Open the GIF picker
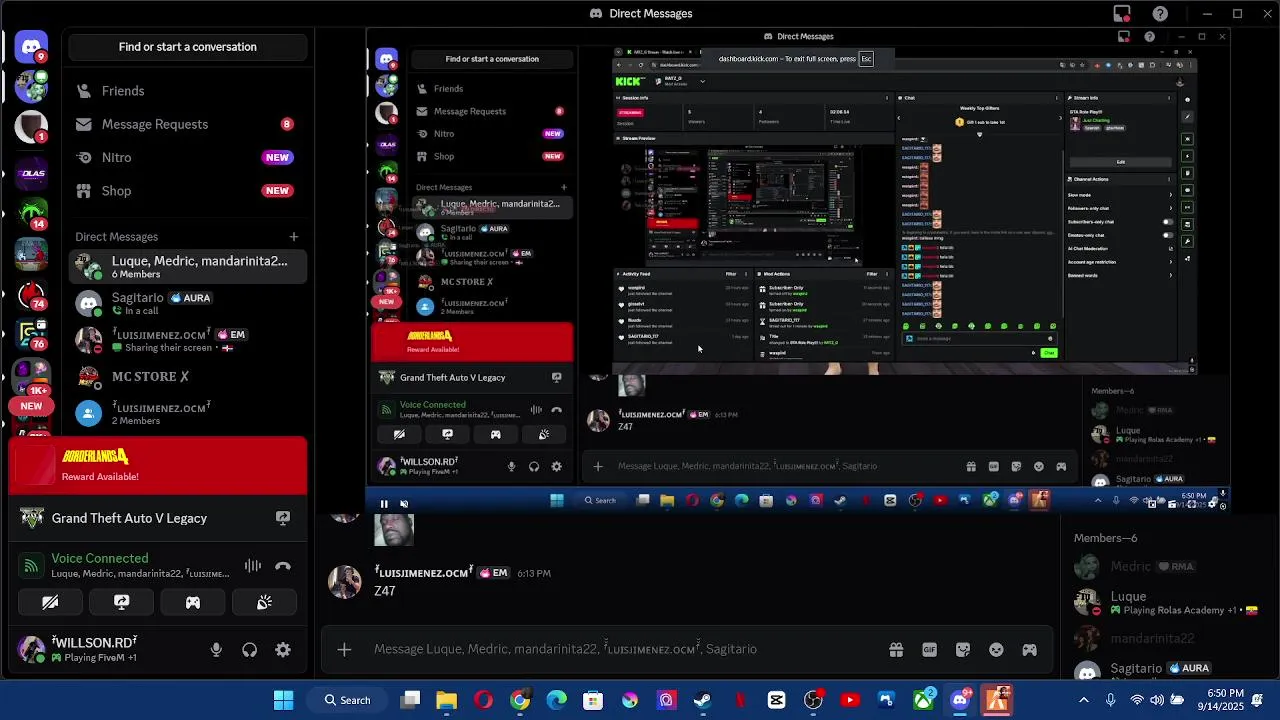 click(929, 650)
